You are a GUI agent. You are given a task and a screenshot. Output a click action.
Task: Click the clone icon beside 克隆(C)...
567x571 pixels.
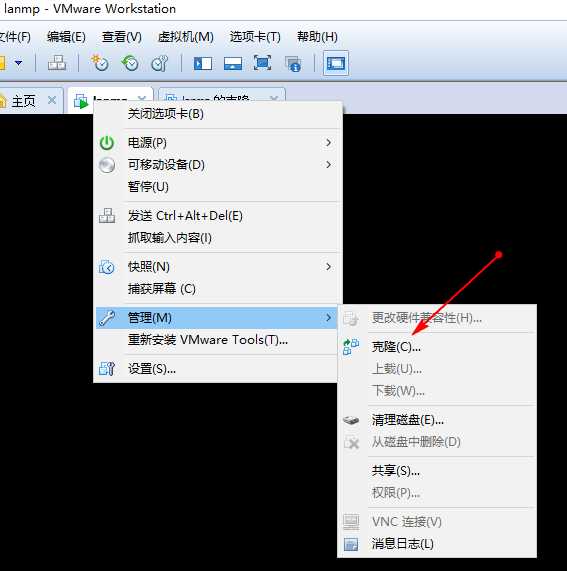click(351, 347)
